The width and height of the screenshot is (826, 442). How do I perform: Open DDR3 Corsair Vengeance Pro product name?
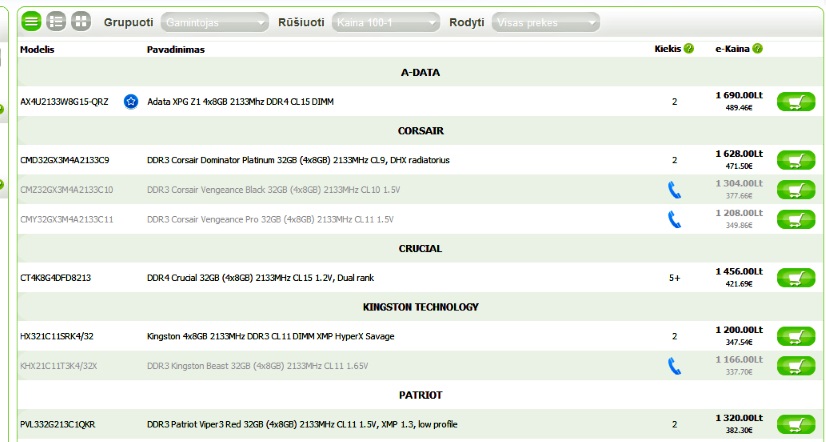(270, 219)
